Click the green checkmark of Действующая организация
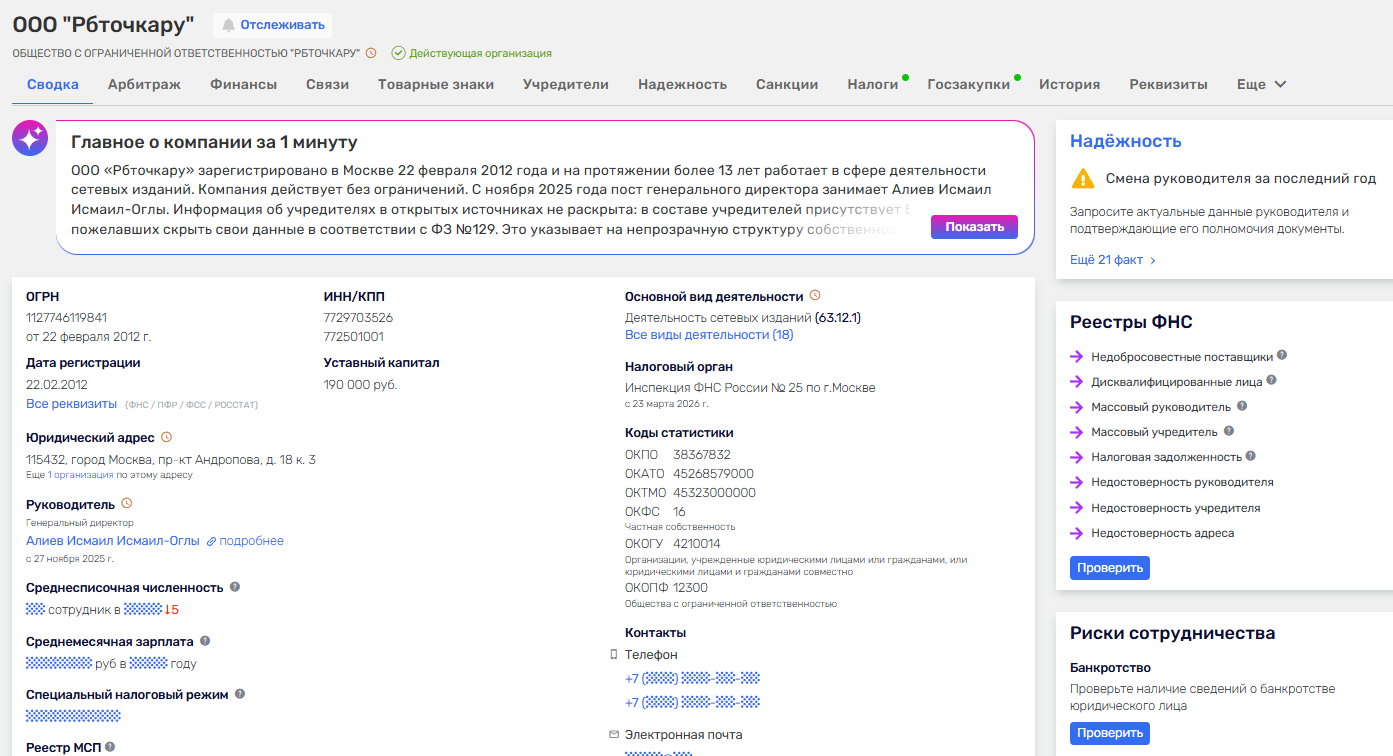This screenshot has width=1393, height=756. pyautogui.click(x=398, y=53)
